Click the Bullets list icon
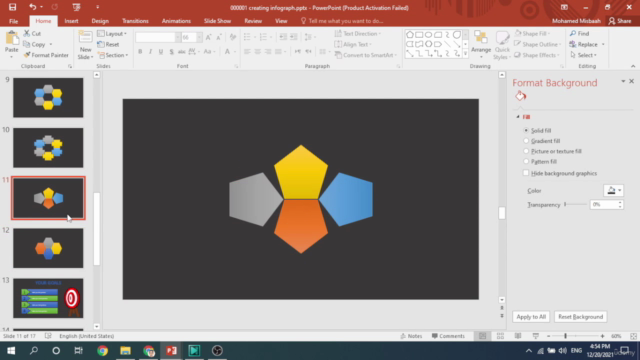640x360 pixels. pyautogui.click(x=247, y=37)
